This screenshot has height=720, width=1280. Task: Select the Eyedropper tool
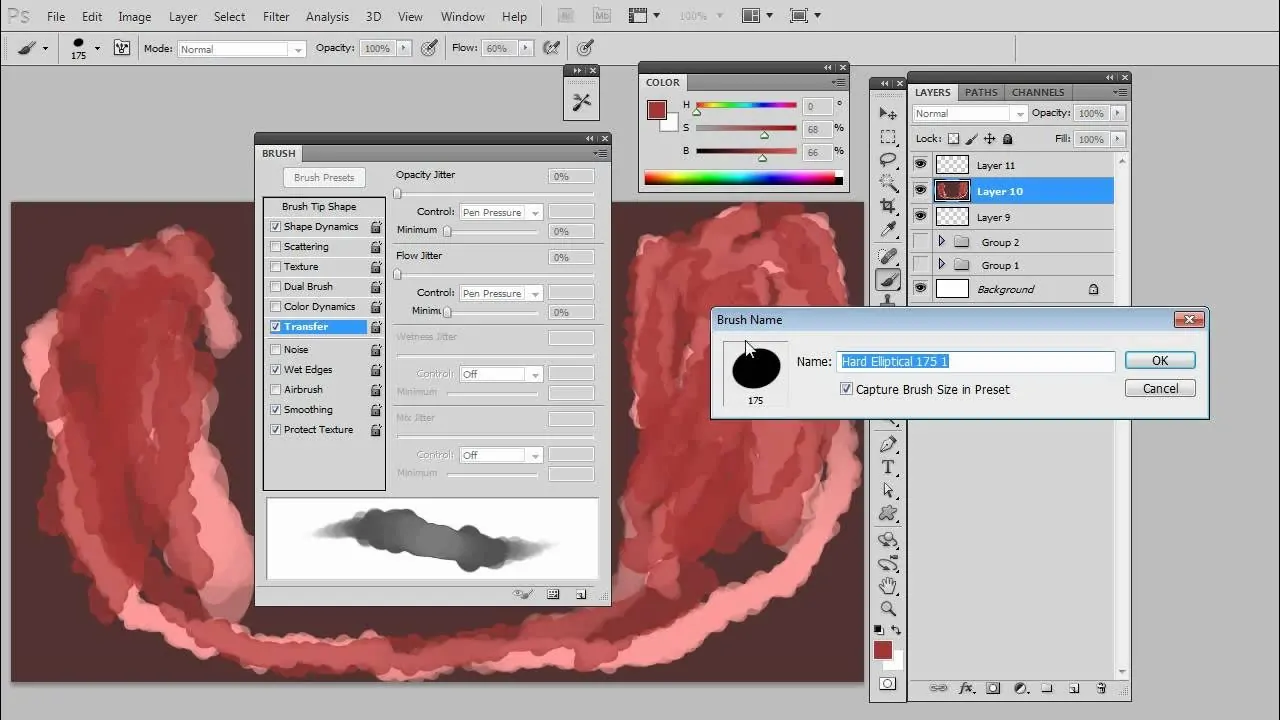(x=888, y=229)
